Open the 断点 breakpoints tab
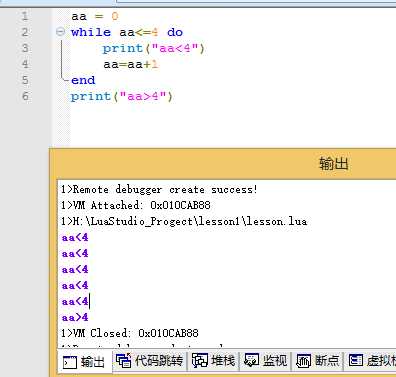The height and width of the screenshot is (377, 396). tap(318, 360)
